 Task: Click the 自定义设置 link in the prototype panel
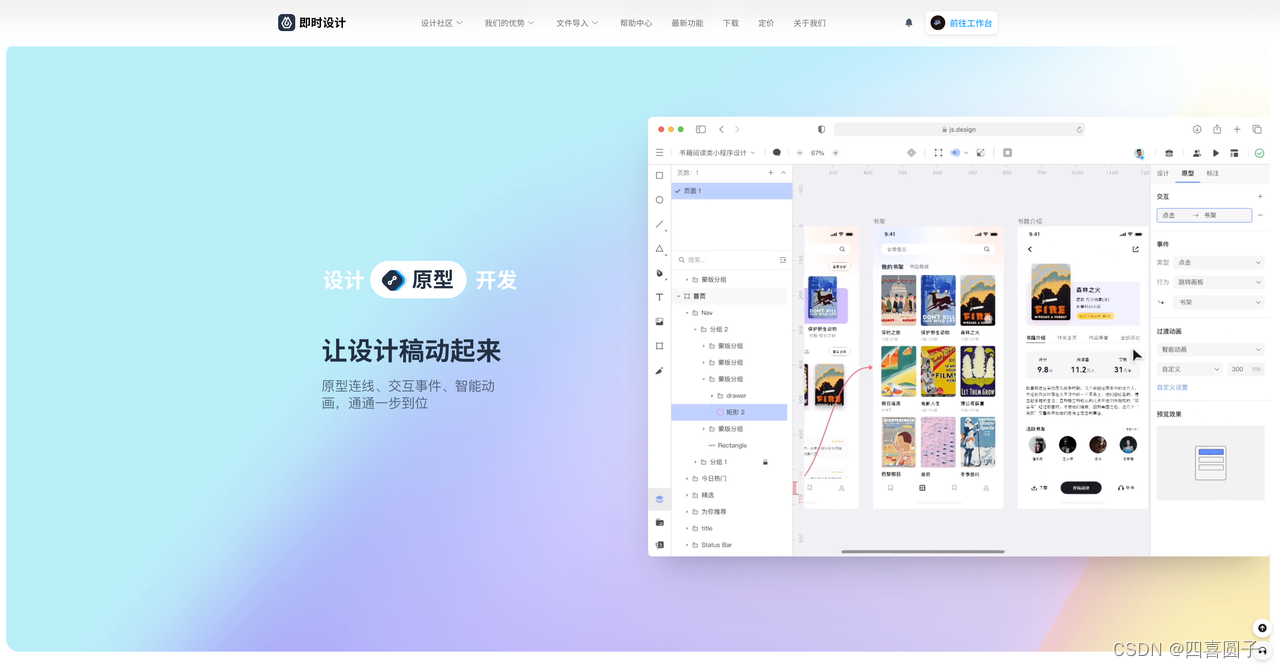[1171, 386]
